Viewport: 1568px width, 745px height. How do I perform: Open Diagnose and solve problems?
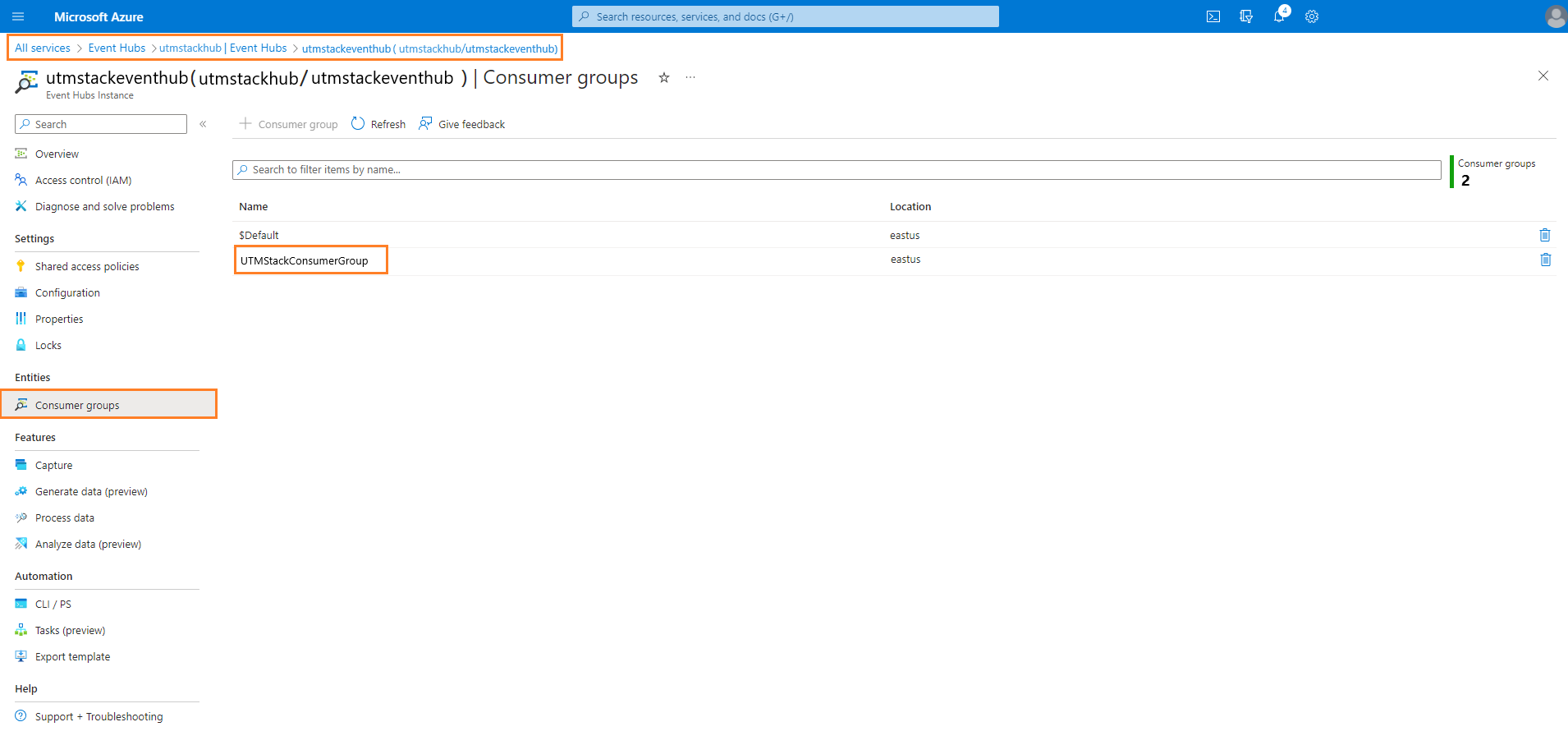pos(104,206)
